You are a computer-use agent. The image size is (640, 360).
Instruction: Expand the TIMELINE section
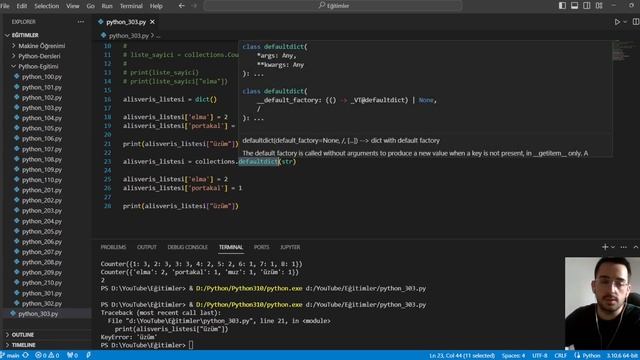pyautogui.click(x=24, y=345)
